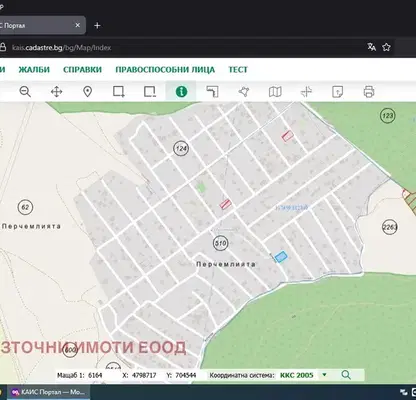Click the Перчемлията label under 510

tap(226, 264)
